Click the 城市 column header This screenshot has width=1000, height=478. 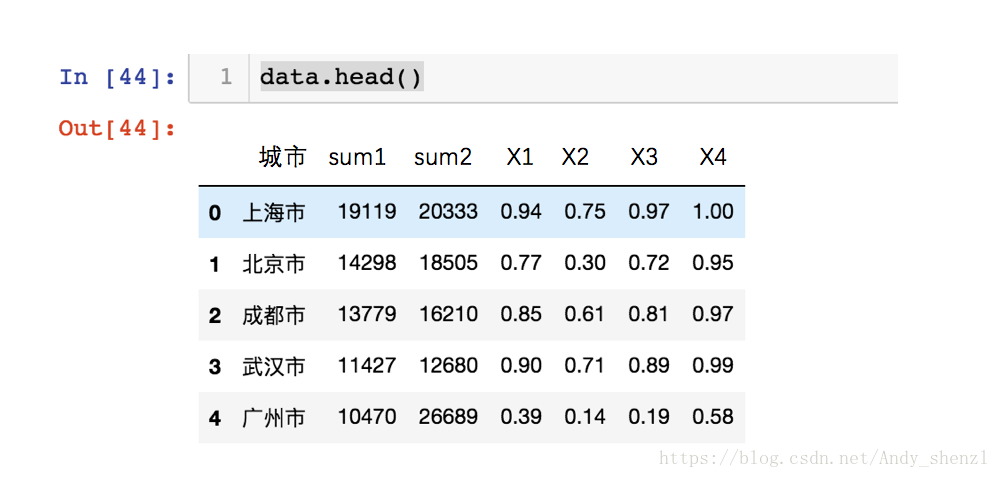pos(283,157)
